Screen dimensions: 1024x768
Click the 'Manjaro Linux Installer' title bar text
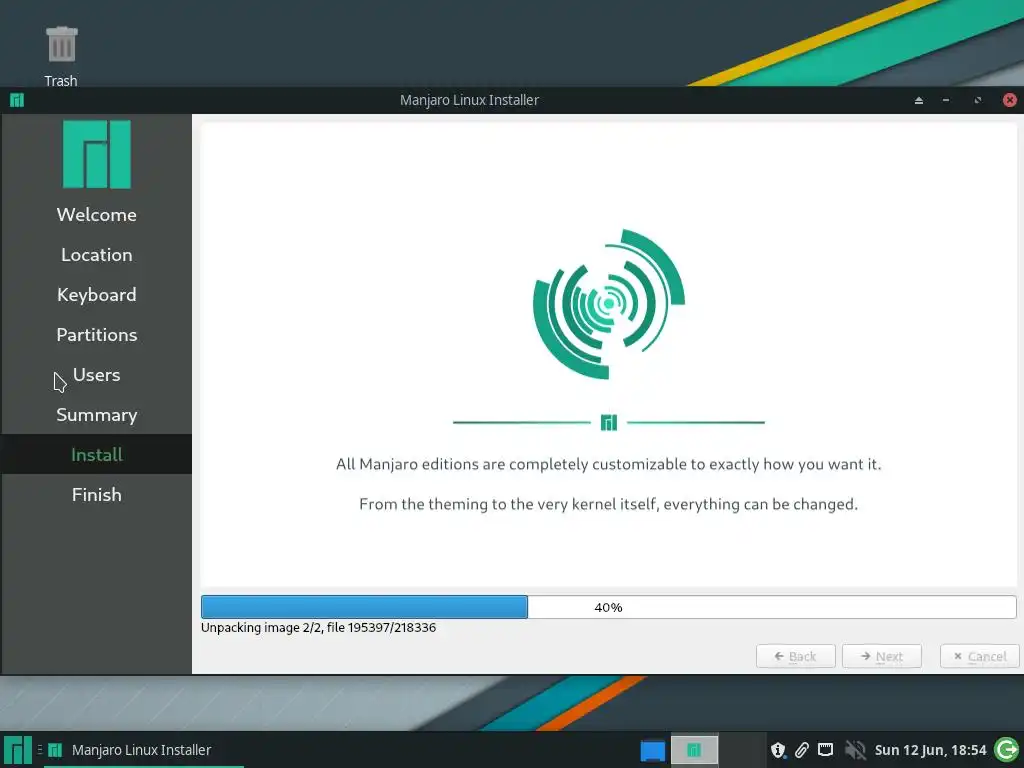pyautogui.click(x=470, y=100)
